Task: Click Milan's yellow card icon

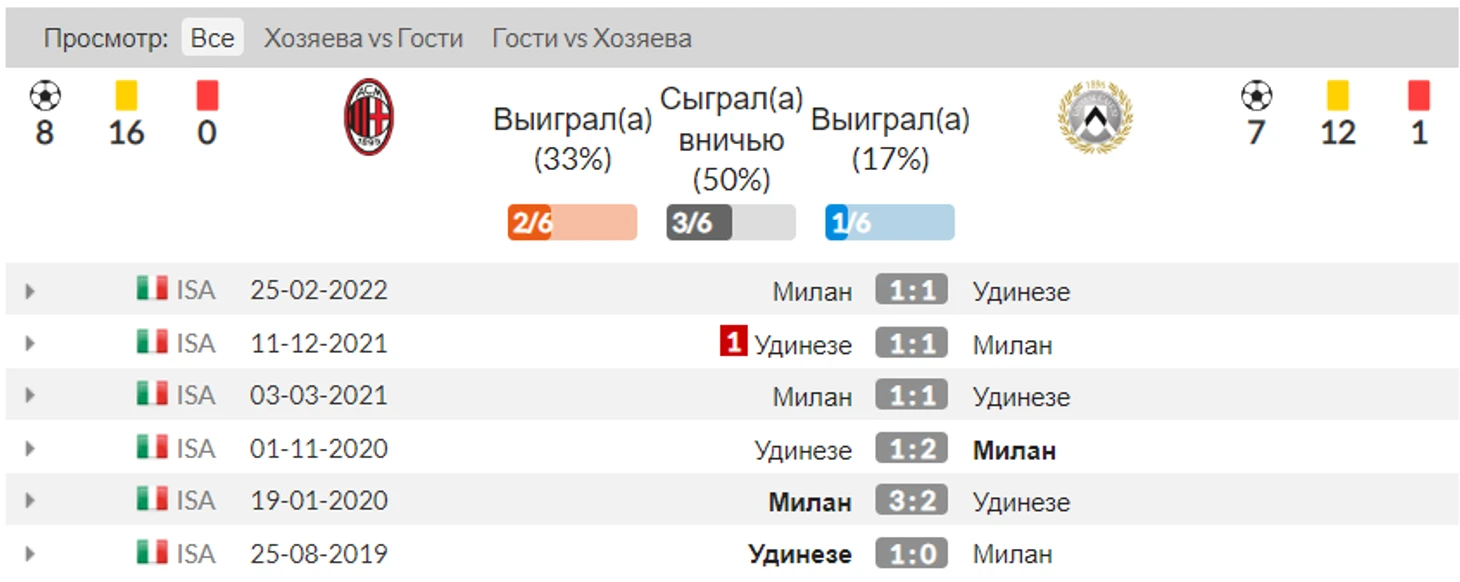Action: [126, 96]
